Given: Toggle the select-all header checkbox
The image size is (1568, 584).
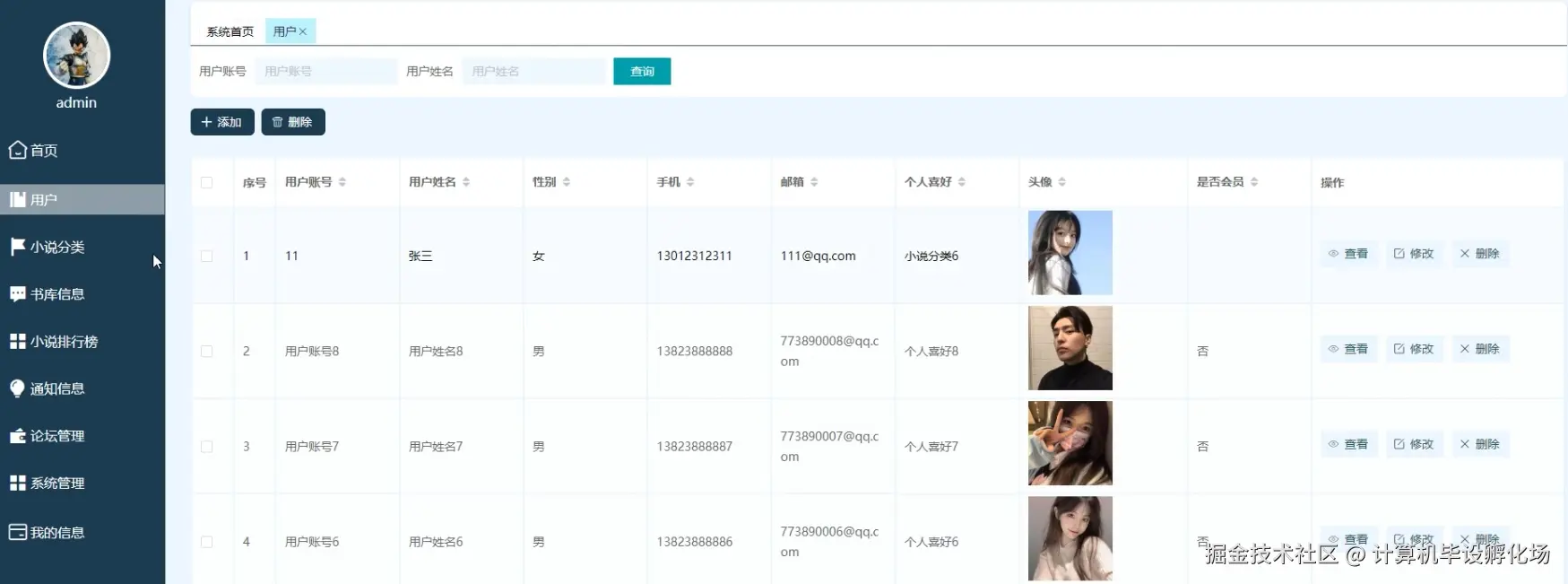Looking at the screenshot, I should pos(207,182).
